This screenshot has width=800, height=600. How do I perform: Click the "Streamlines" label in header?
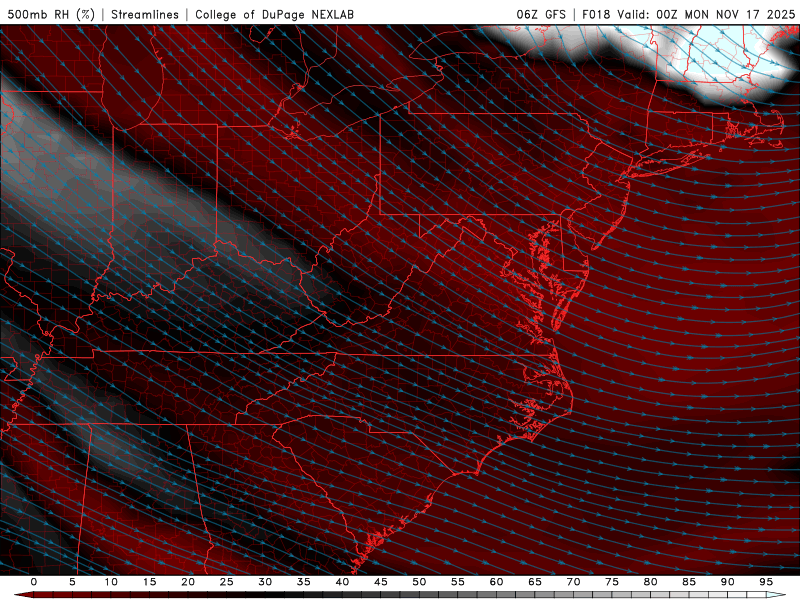pos(145,14)
